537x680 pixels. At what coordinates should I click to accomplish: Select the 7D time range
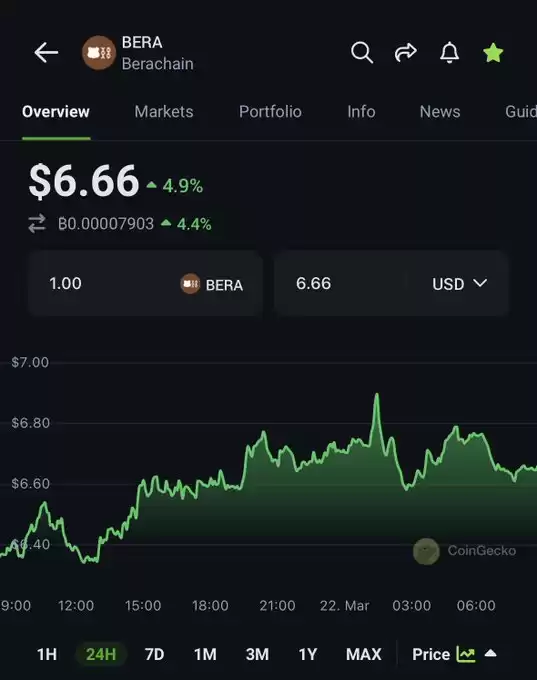pyautogui.click(x=154, y=654)
